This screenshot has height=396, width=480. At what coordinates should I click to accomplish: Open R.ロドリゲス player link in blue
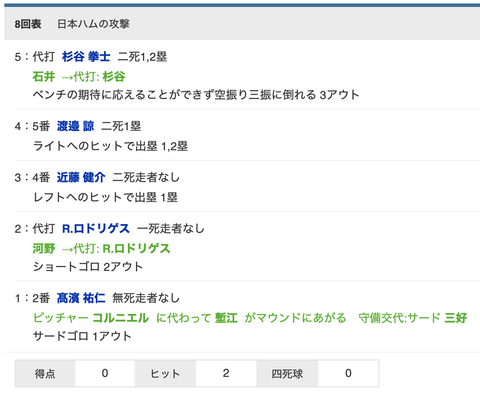click(96, 229)
